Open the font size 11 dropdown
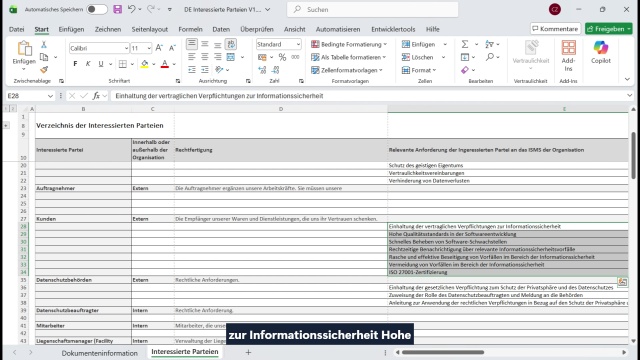This screenshot has height=360, width=640. pyautogui.click(x=149, y=48)
